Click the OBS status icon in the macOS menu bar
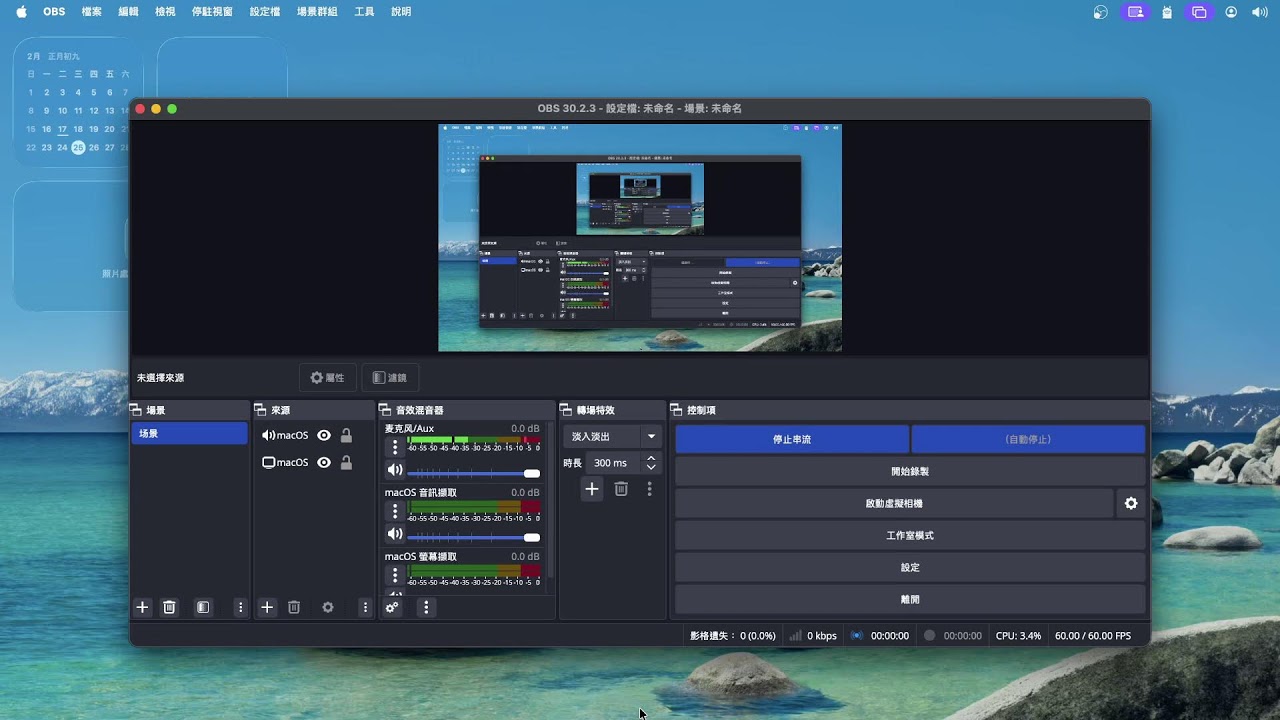This screenshot has height=720, width=1280. [x=1101, y=12]
